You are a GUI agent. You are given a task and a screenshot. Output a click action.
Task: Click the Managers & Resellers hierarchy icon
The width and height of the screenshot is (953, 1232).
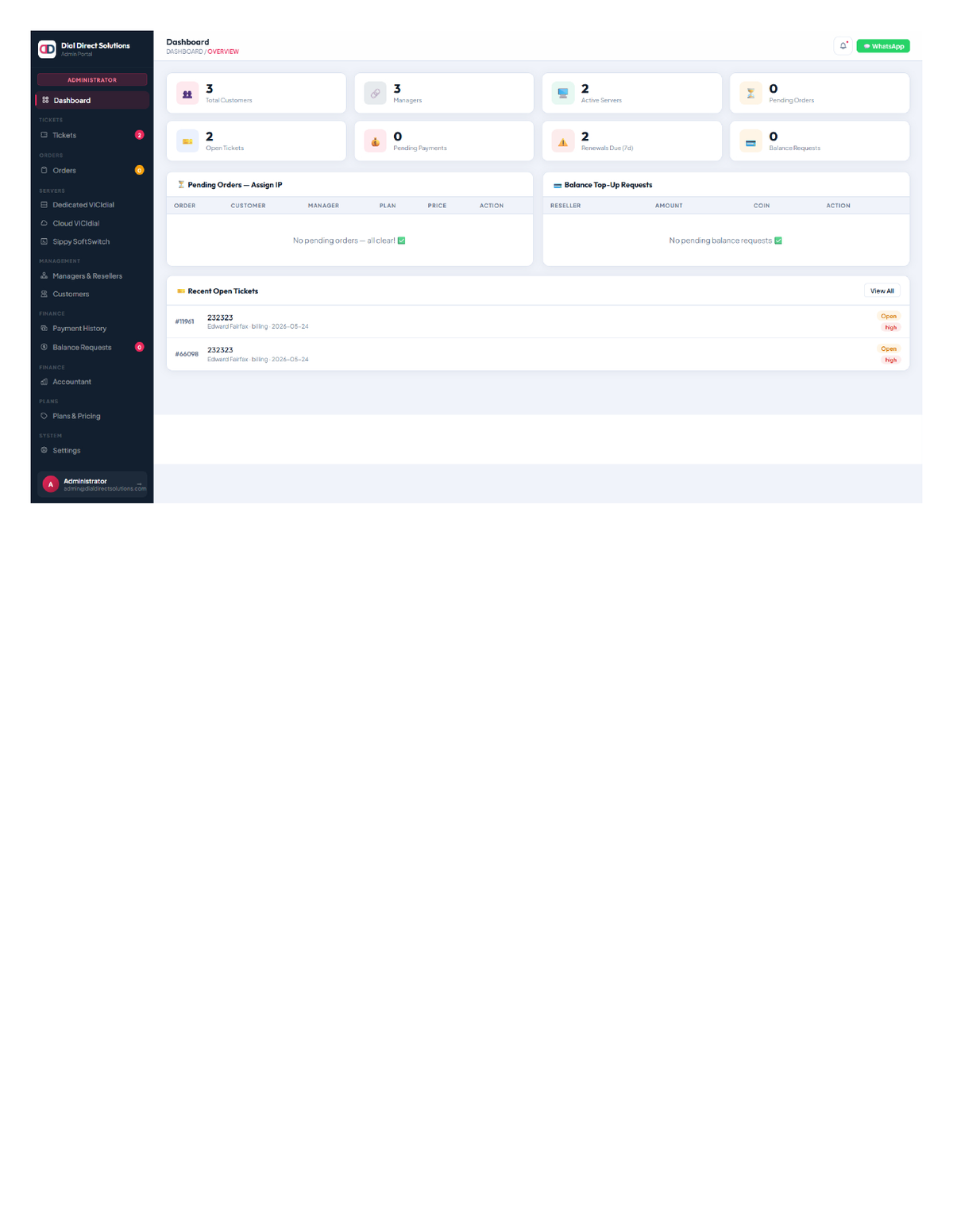44,275
